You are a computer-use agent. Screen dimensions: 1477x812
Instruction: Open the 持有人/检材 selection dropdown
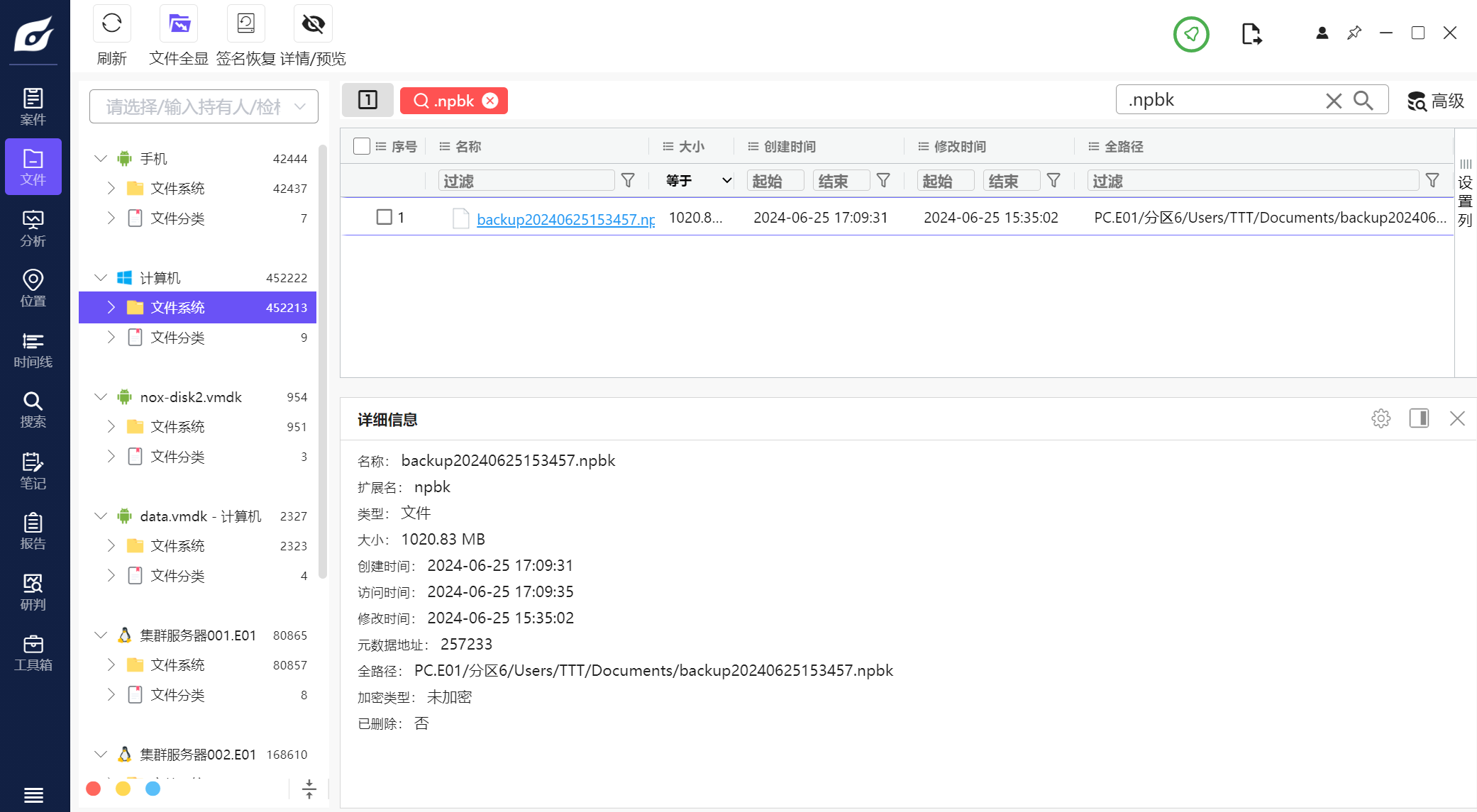coord(204,106)
